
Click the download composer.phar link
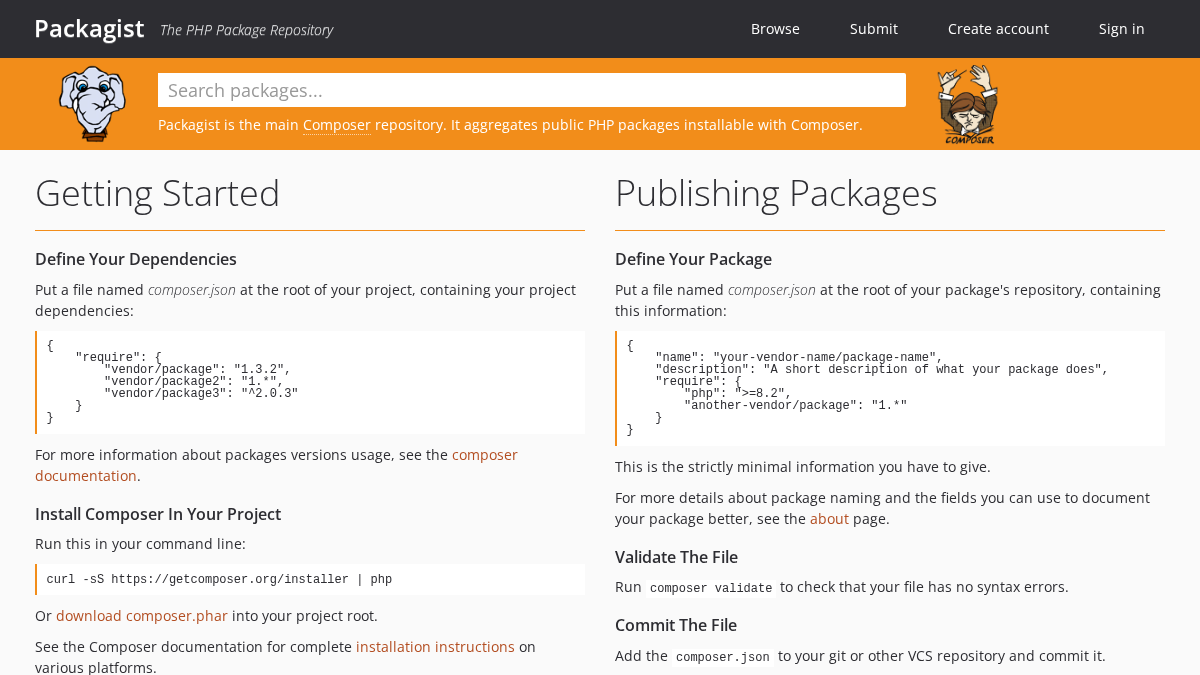(x=142, y=616)
